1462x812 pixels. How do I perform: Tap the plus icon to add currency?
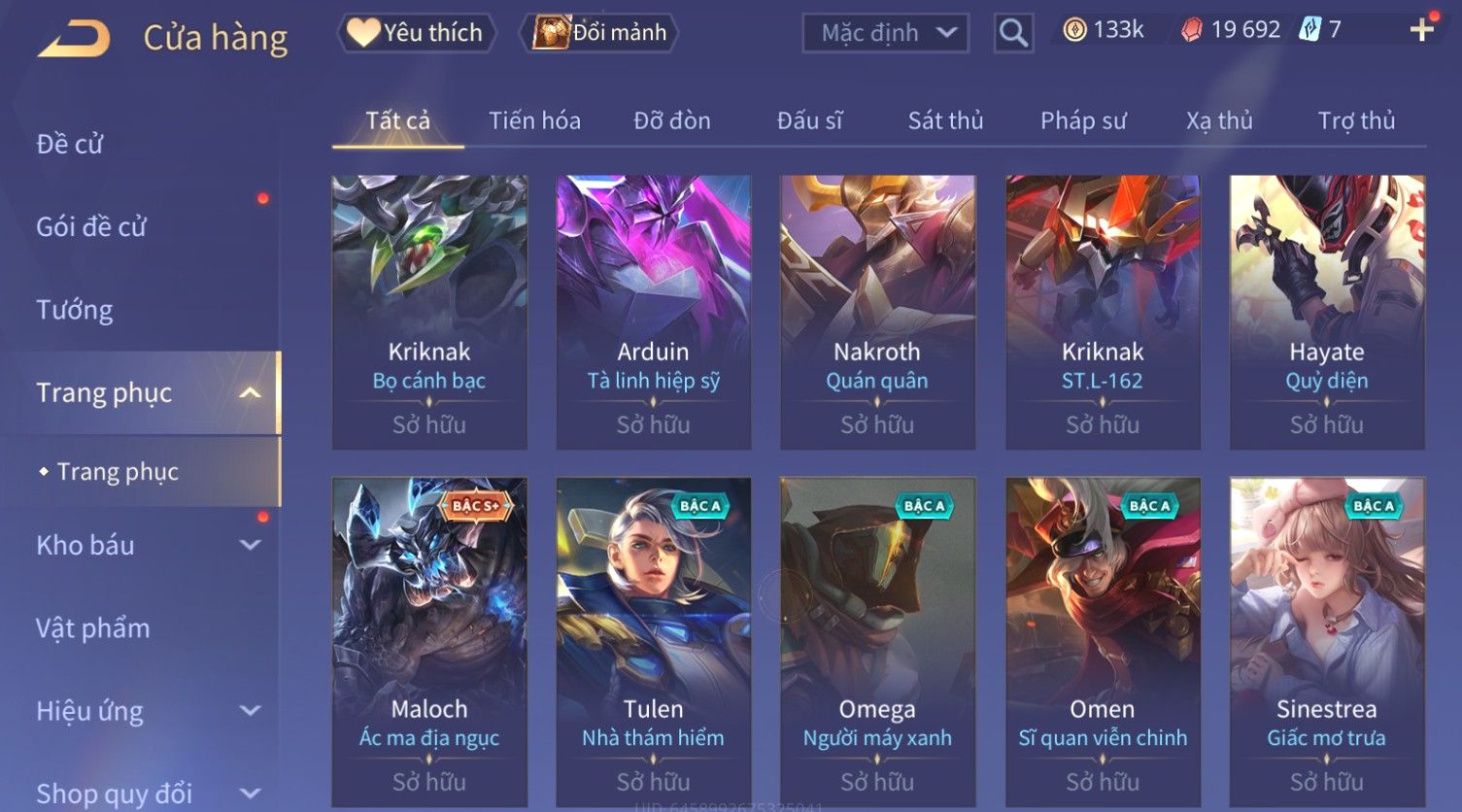pos(1422,30)
